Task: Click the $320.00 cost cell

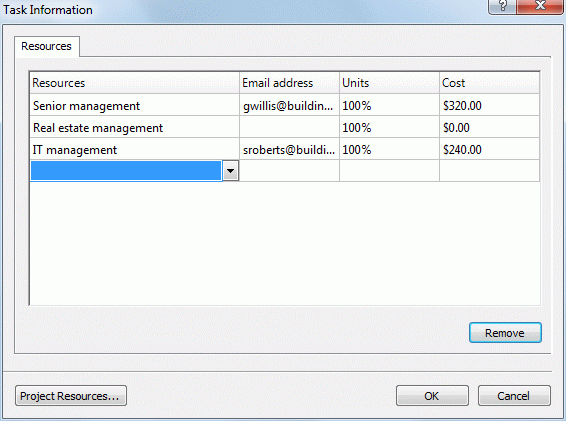Action: pyautogui.click(x=489, y=105)
